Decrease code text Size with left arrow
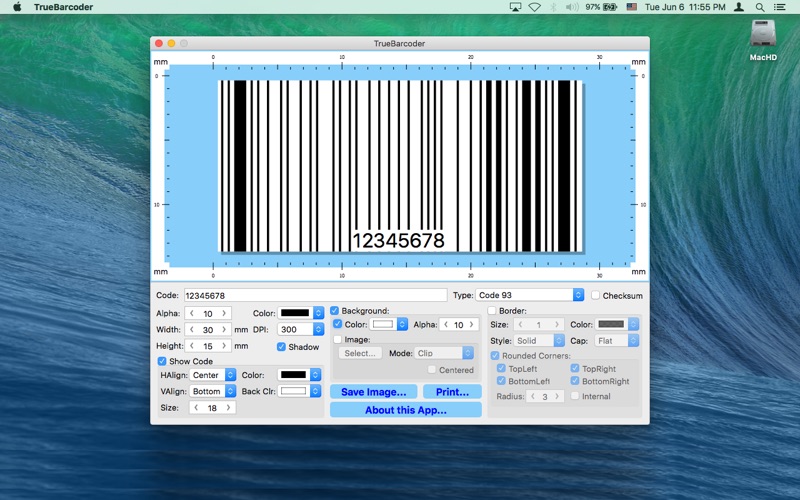This screenshot has height=500, width=800. pos(196,408)
